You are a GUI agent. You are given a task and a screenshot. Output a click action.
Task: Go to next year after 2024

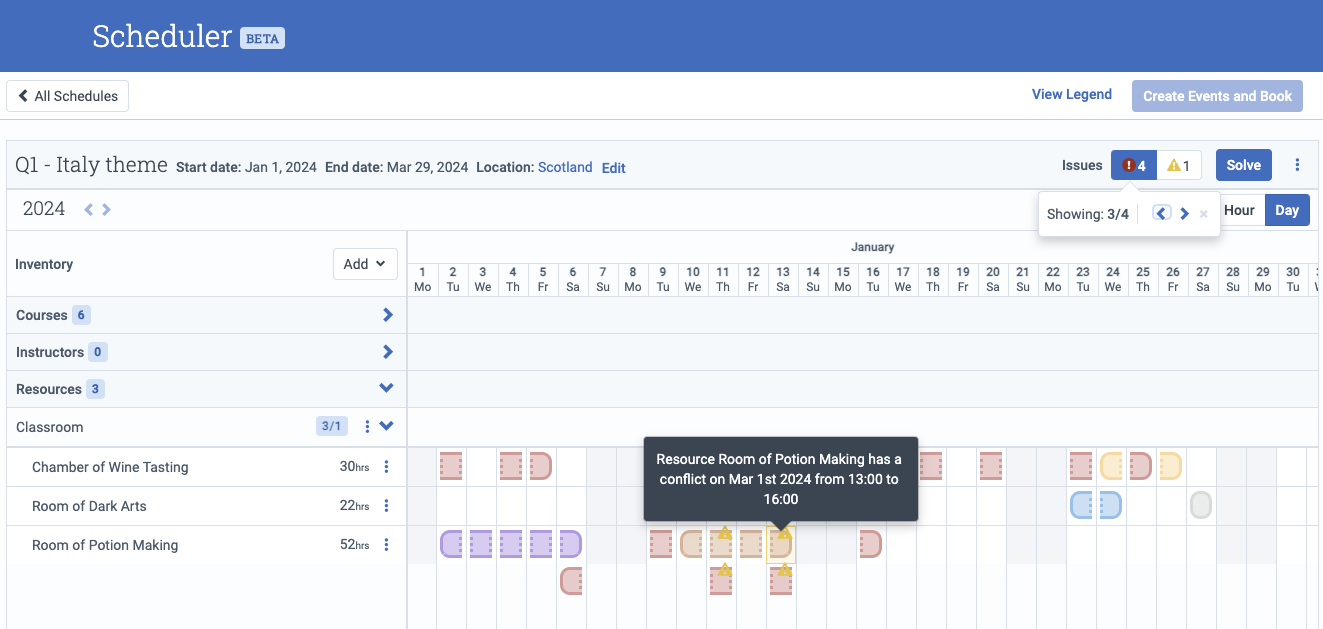pos(106,209)
